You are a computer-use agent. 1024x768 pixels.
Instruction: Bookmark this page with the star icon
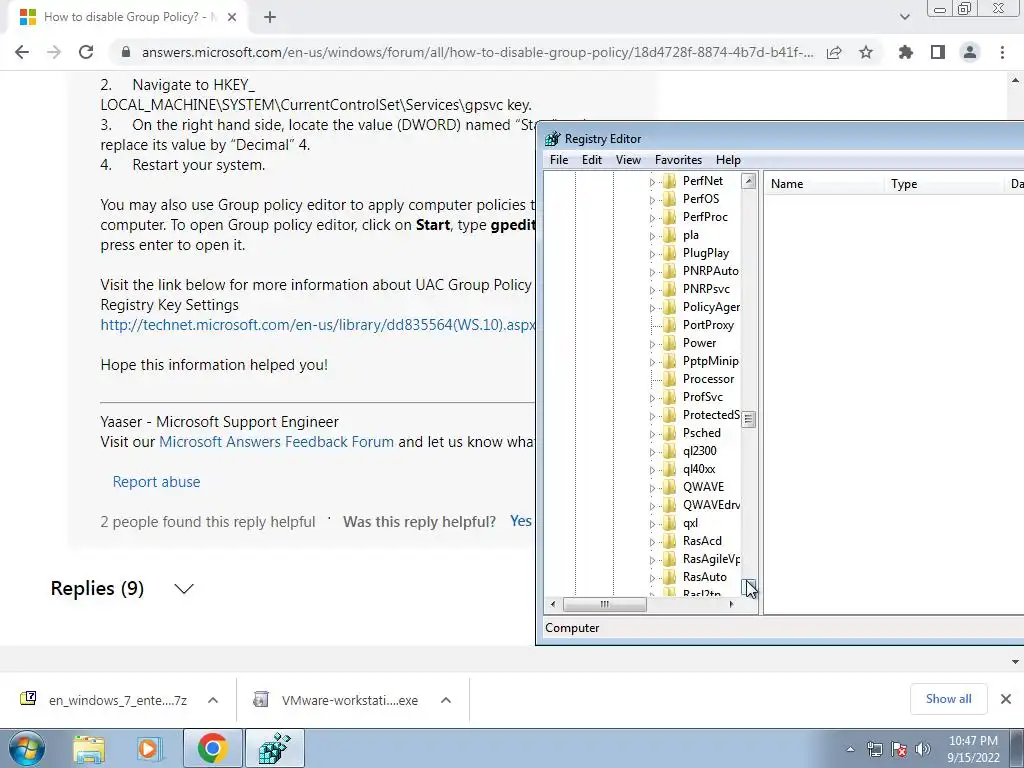click(x=866, y=52)
